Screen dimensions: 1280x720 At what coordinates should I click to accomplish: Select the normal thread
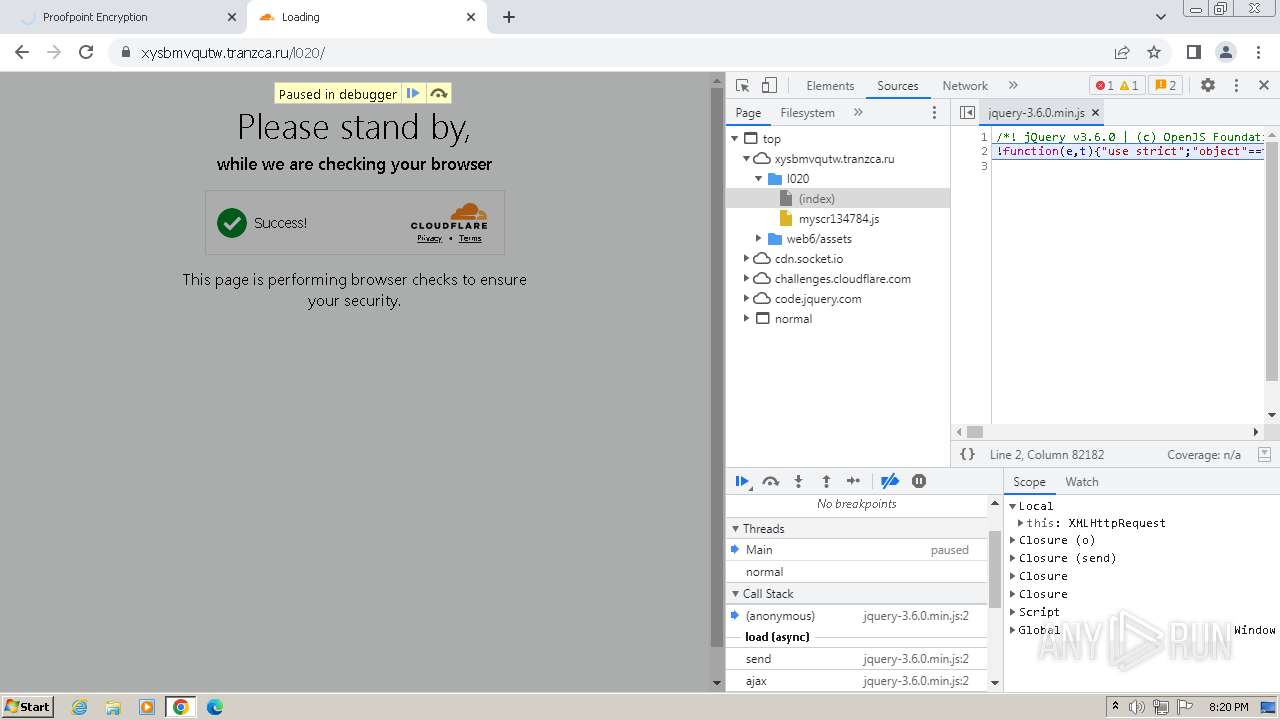(x=857, y=572)
